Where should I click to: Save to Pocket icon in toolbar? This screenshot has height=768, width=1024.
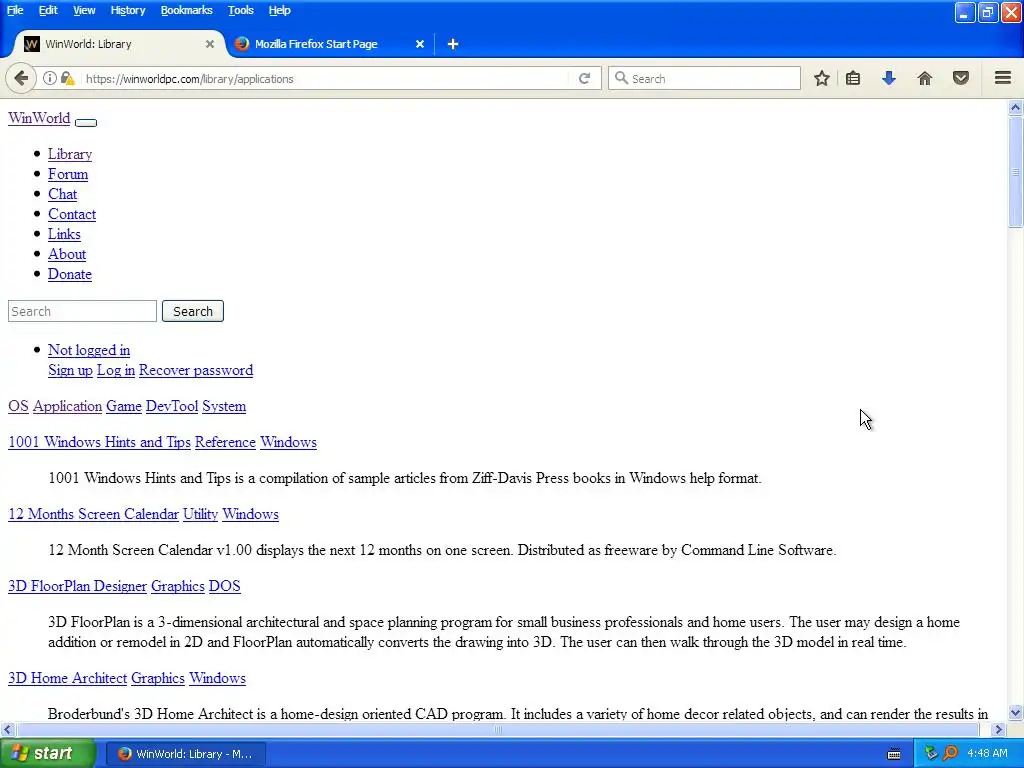tap(961, 78)
